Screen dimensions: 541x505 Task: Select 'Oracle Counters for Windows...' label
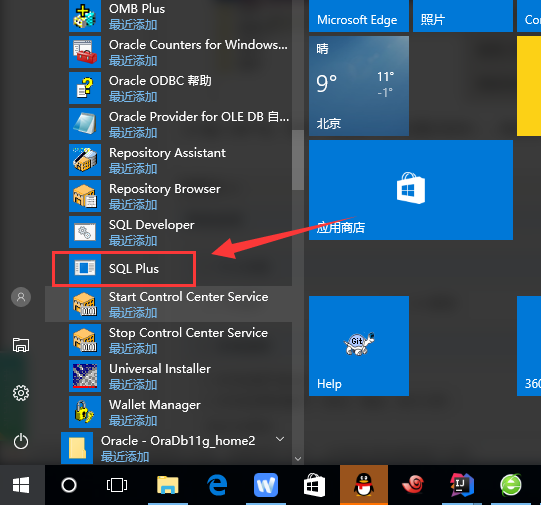point(198,45)
